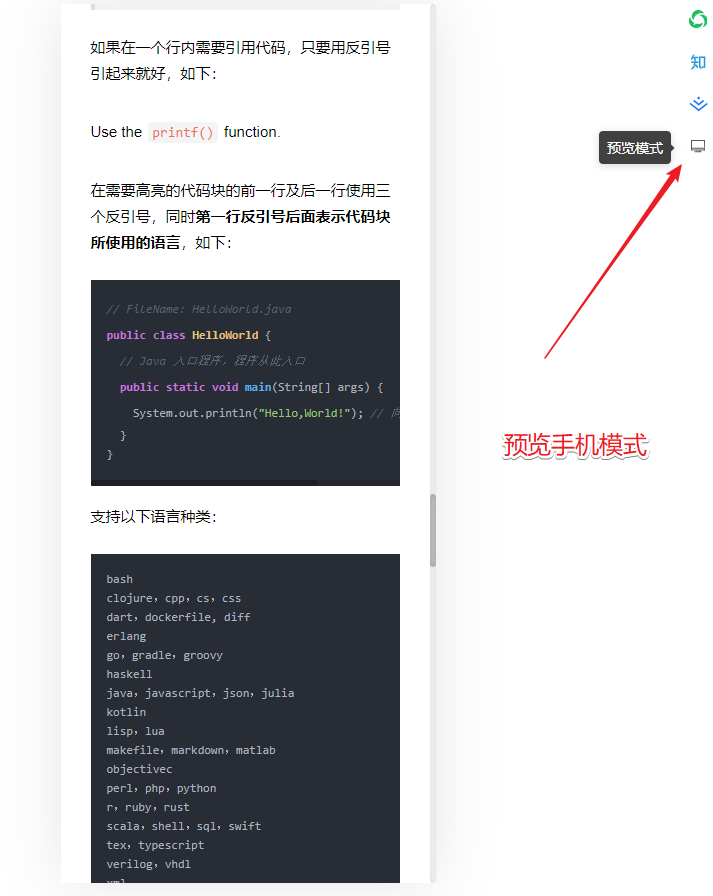This screenshot has height=896, width=713.
Task: Click the 'objectivec' line
Action: pyautogui.click(x=139, y=769)
